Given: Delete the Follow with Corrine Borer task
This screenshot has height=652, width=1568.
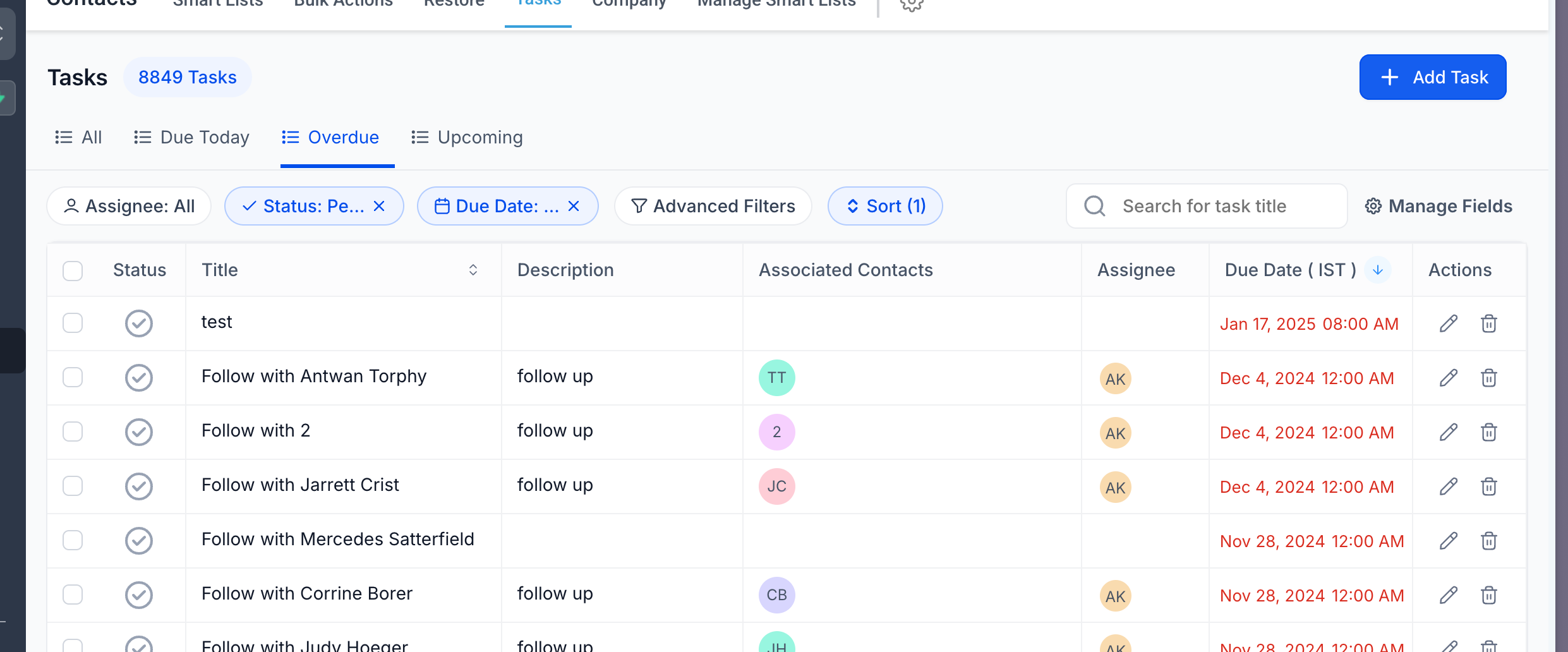Looking at the screenshot, I should (1489, 595).
